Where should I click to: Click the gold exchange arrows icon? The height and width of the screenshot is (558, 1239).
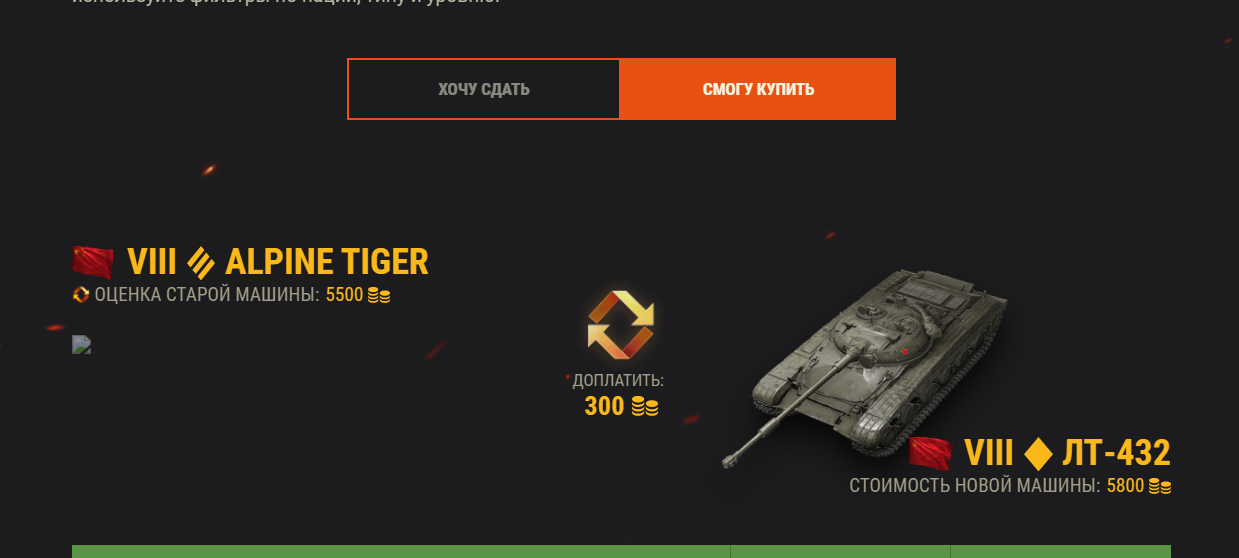tap(620, 323)
